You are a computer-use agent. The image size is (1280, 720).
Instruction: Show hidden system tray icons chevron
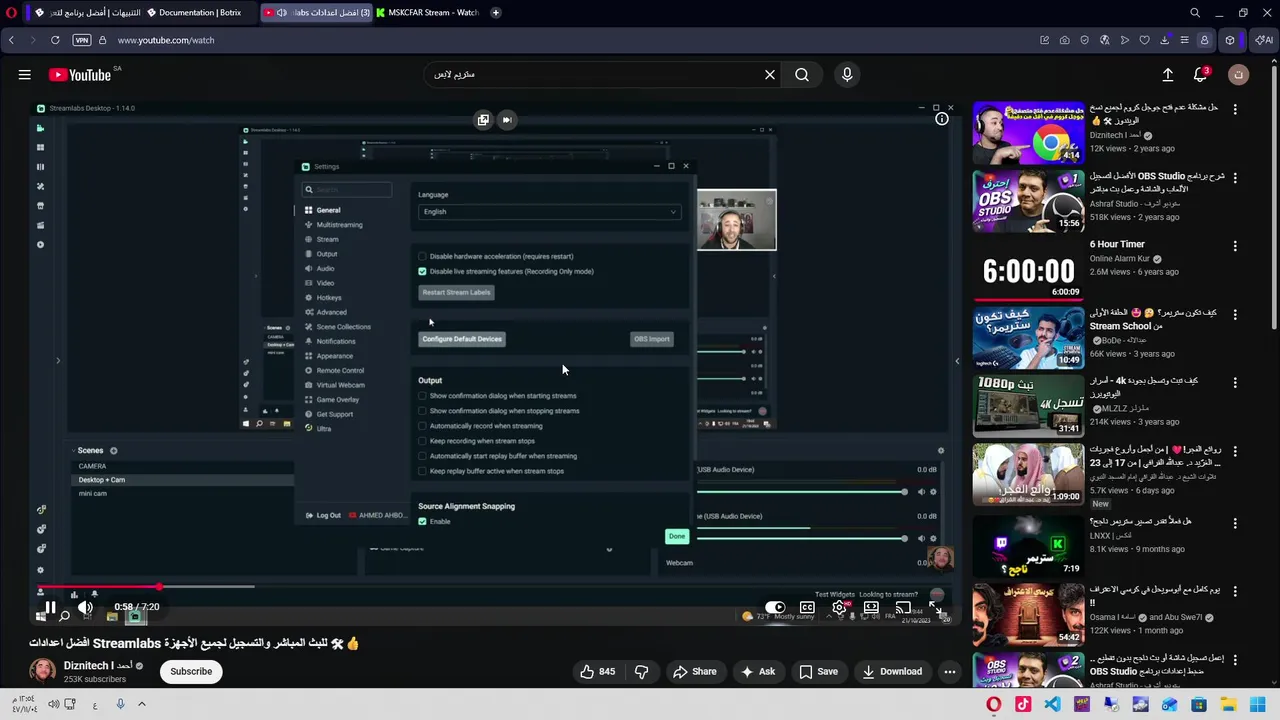click(141, 704)
